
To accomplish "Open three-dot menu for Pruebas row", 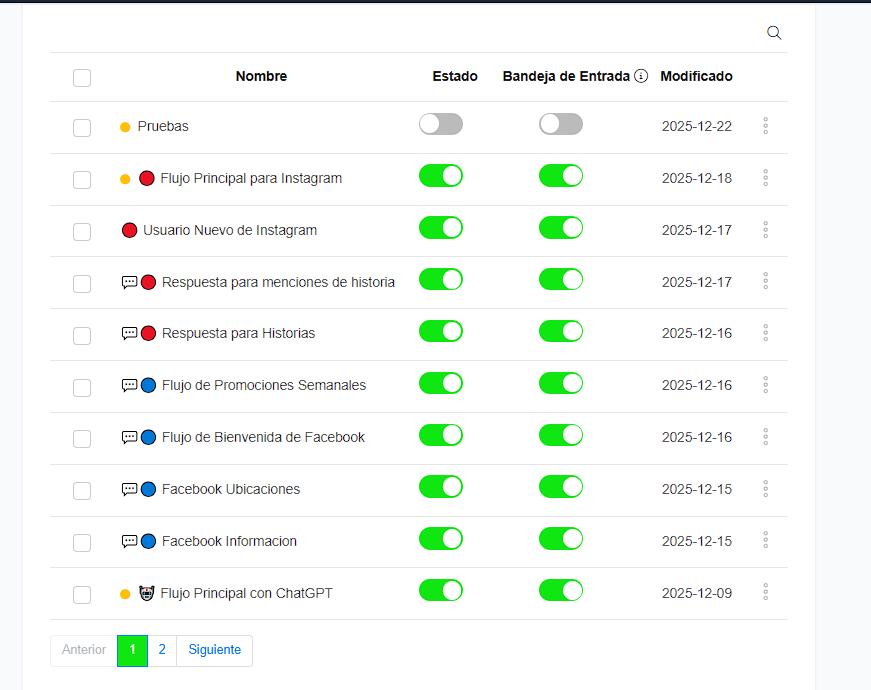I will pos(765,126).
